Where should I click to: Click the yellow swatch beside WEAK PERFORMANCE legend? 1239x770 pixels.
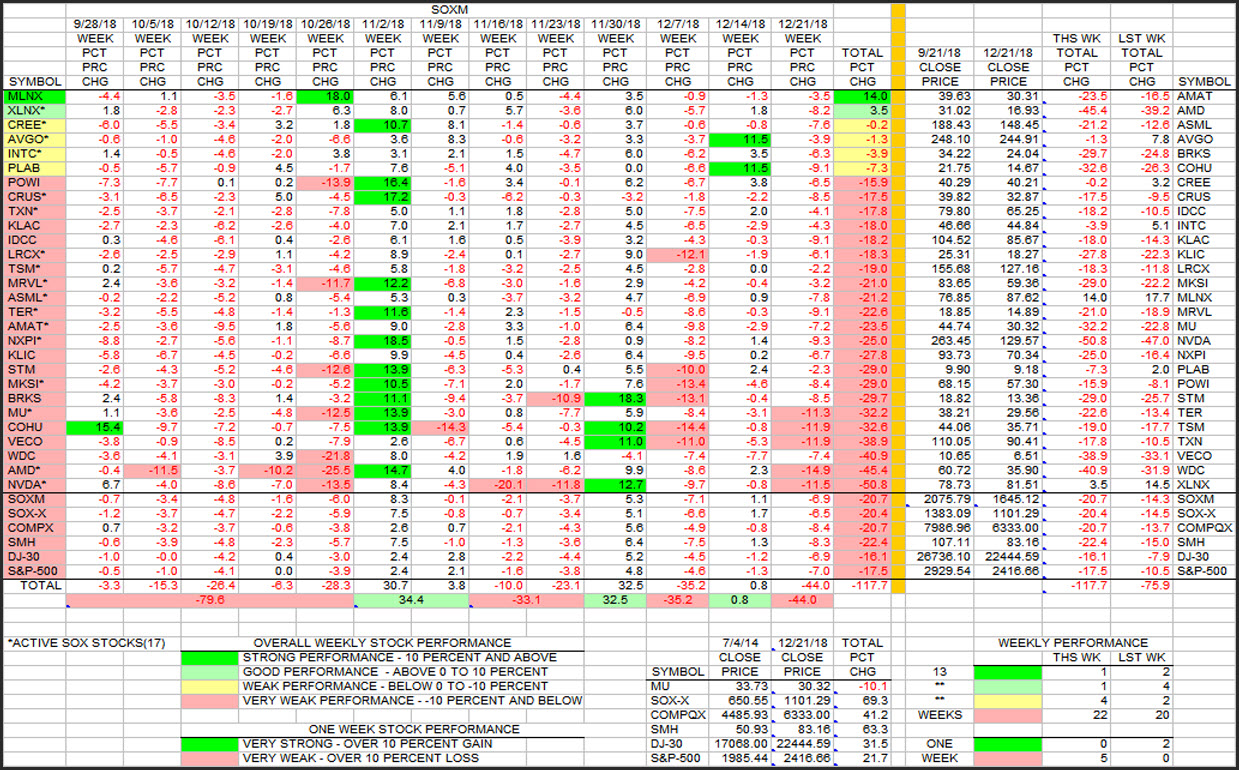[210, 686]
